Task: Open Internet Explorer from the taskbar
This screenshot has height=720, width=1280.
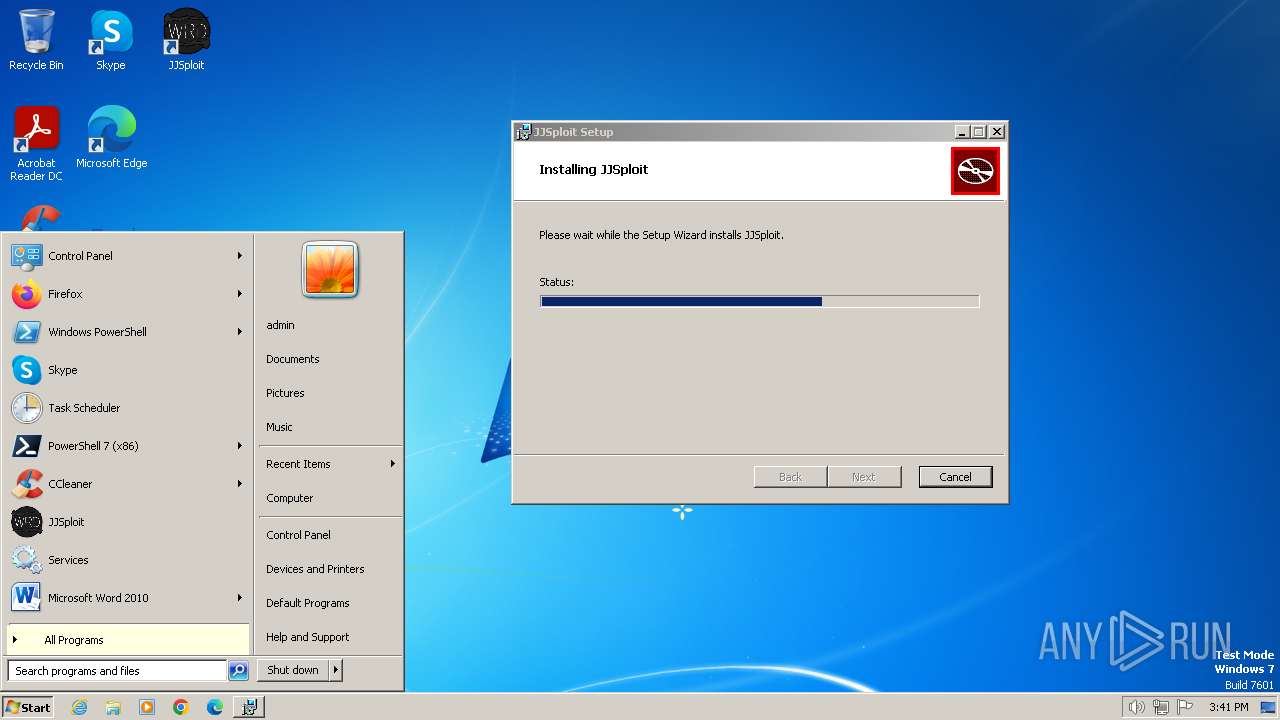Action: point(79,707)
